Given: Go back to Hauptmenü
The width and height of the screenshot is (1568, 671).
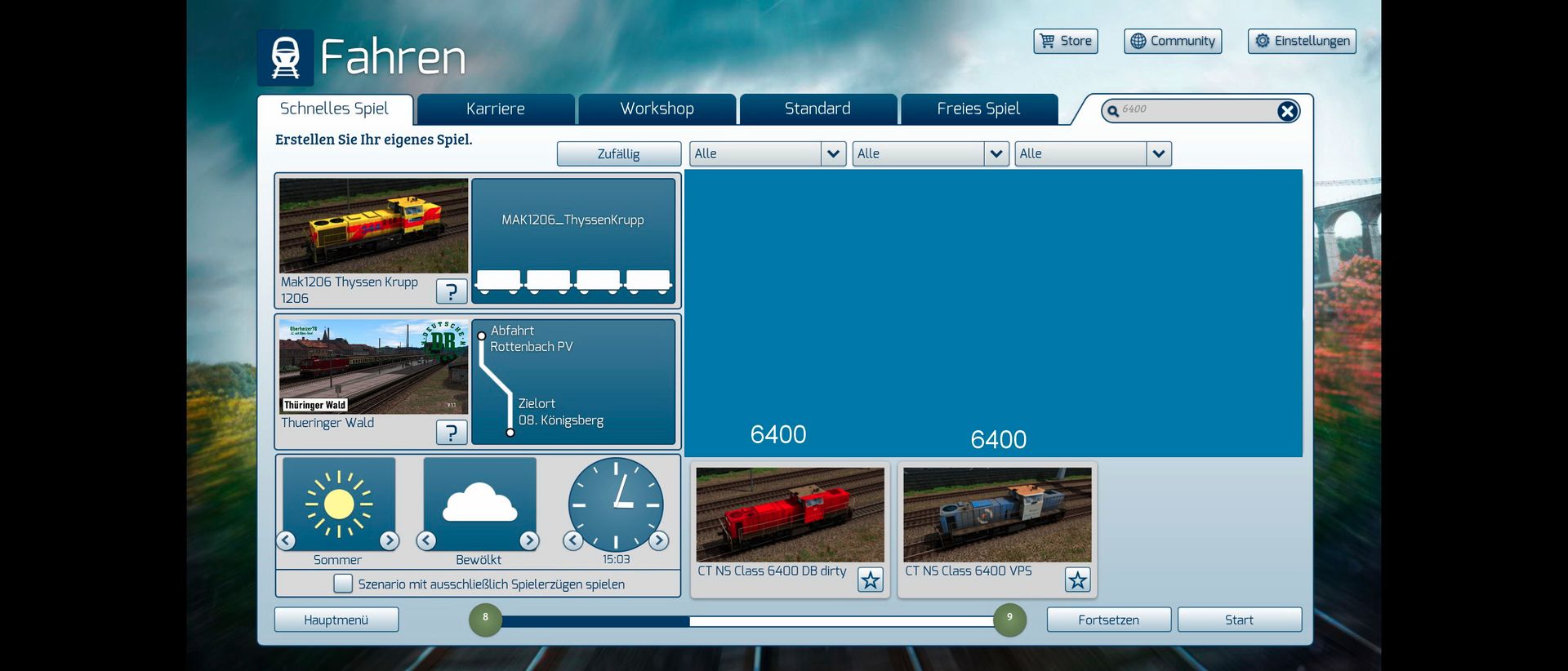Looking at the screenshot, I should [x=336, y=620].
